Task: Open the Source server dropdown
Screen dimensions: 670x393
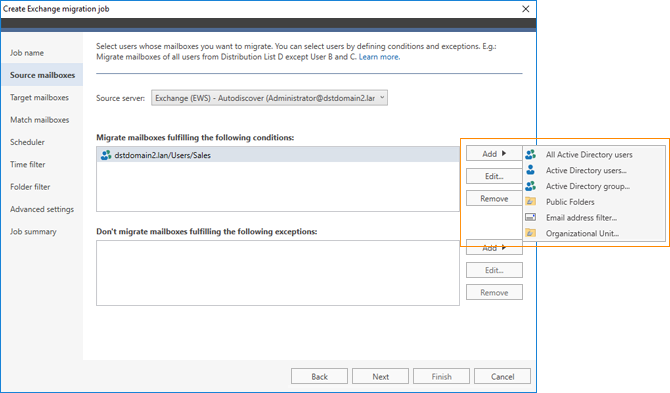Action: [x=269, y=98]
